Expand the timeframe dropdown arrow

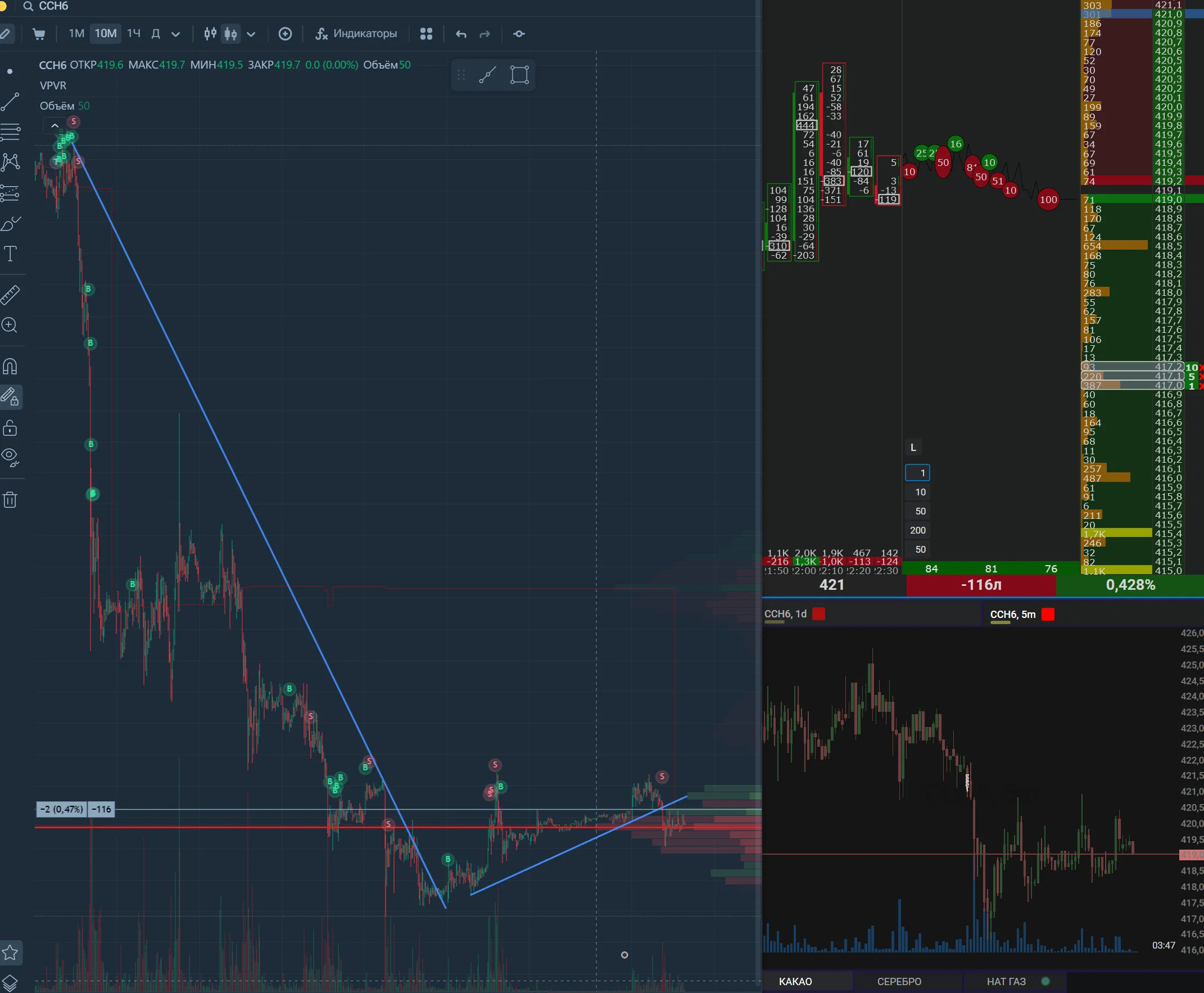click(x=176, y=34)
